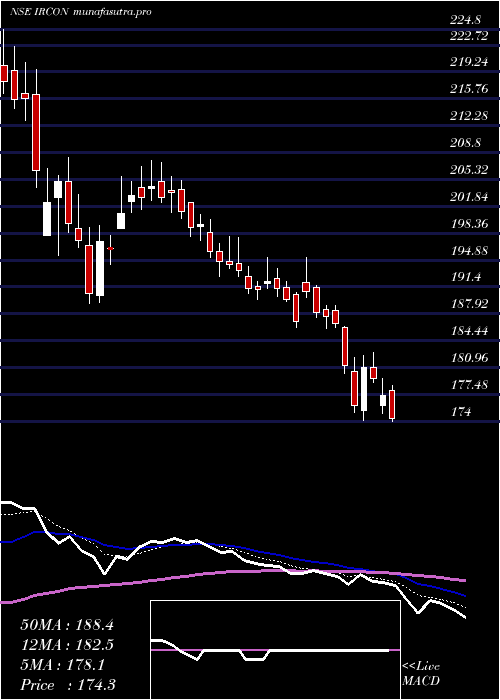Select the 222.72 price axis label

click(469, 36)
